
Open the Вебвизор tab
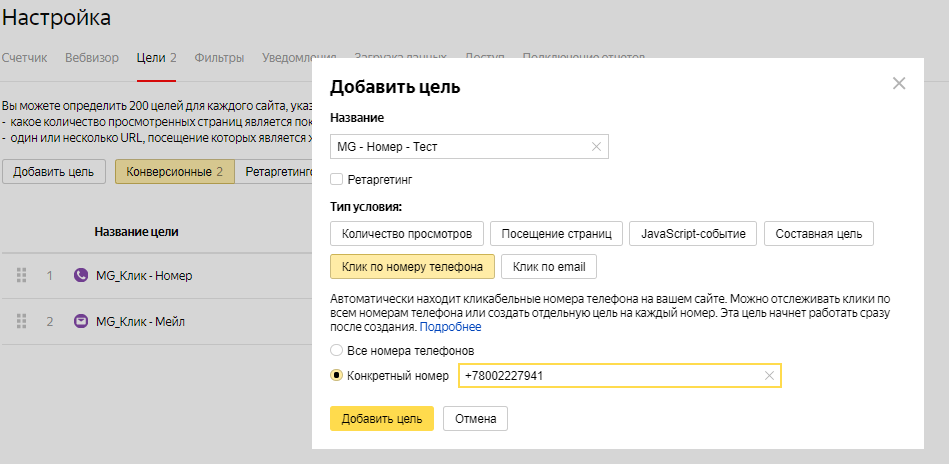[91, 58]
